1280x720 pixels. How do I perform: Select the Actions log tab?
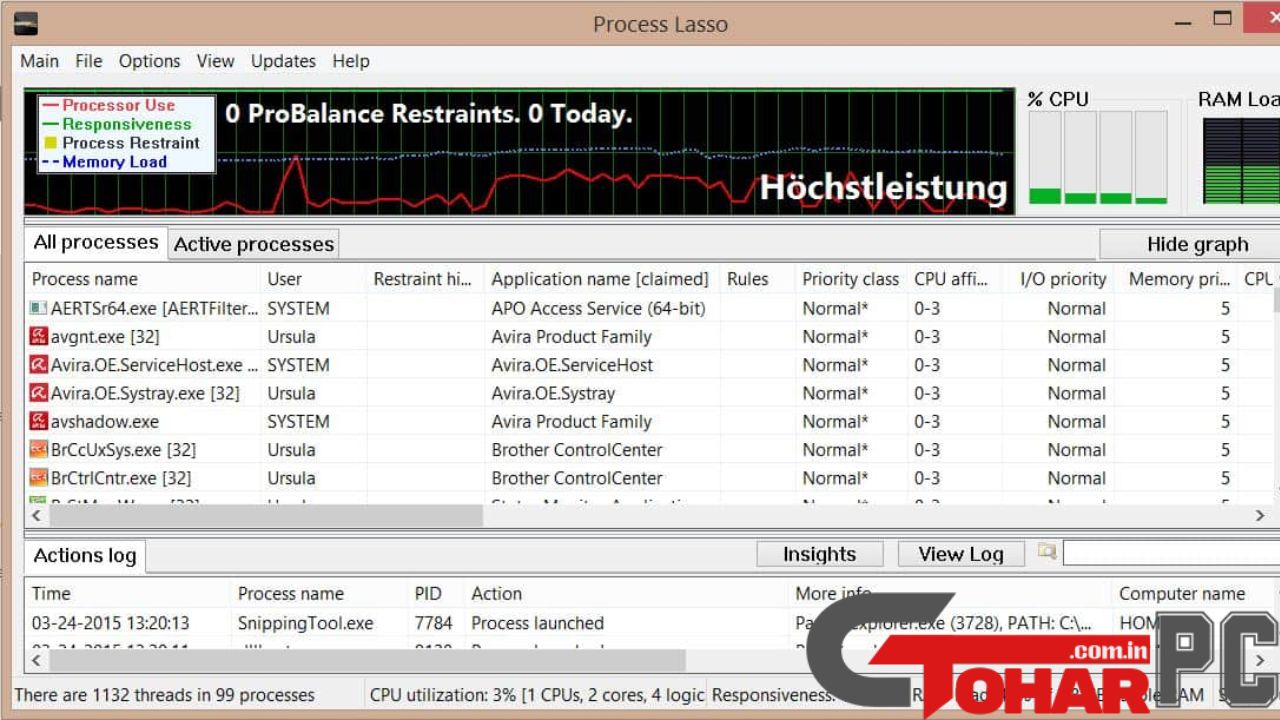(85, 556)
